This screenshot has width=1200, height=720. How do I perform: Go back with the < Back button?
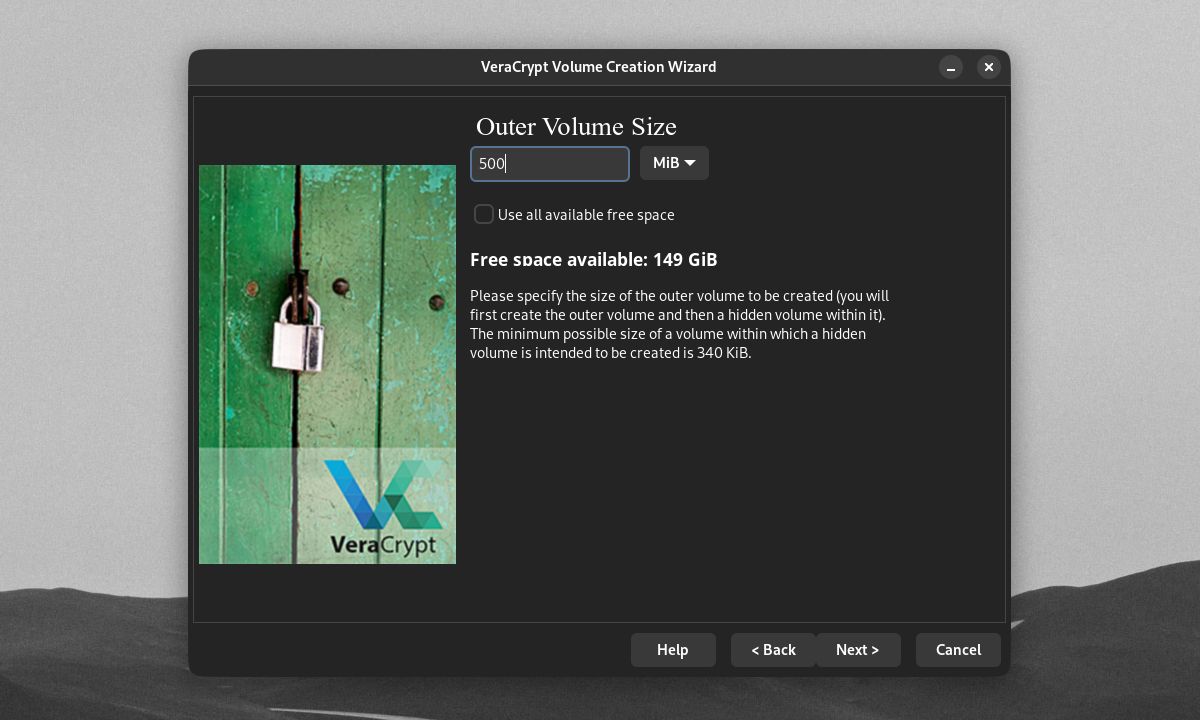(x=774, y=650)
